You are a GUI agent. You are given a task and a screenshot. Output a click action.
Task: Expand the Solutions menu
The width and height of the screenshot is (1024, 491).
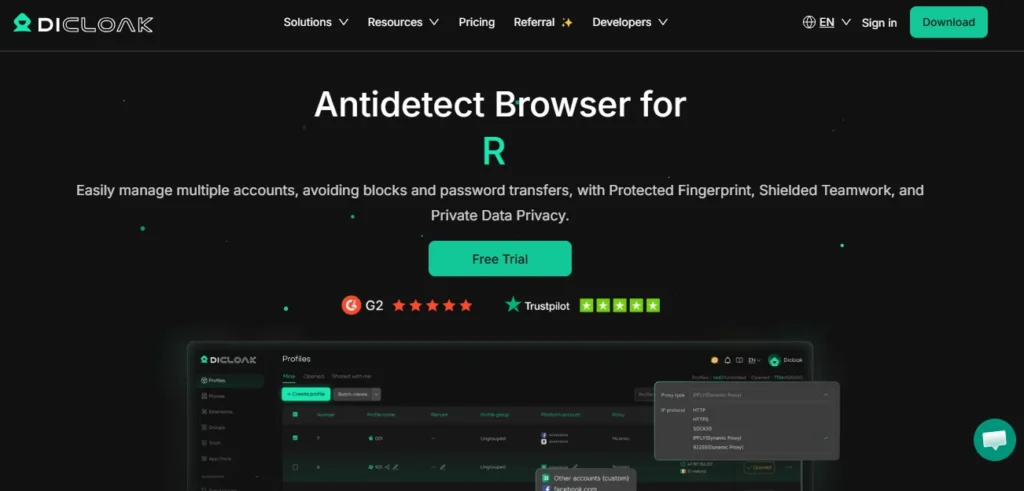pyautogui.click(x=315, y=22)
